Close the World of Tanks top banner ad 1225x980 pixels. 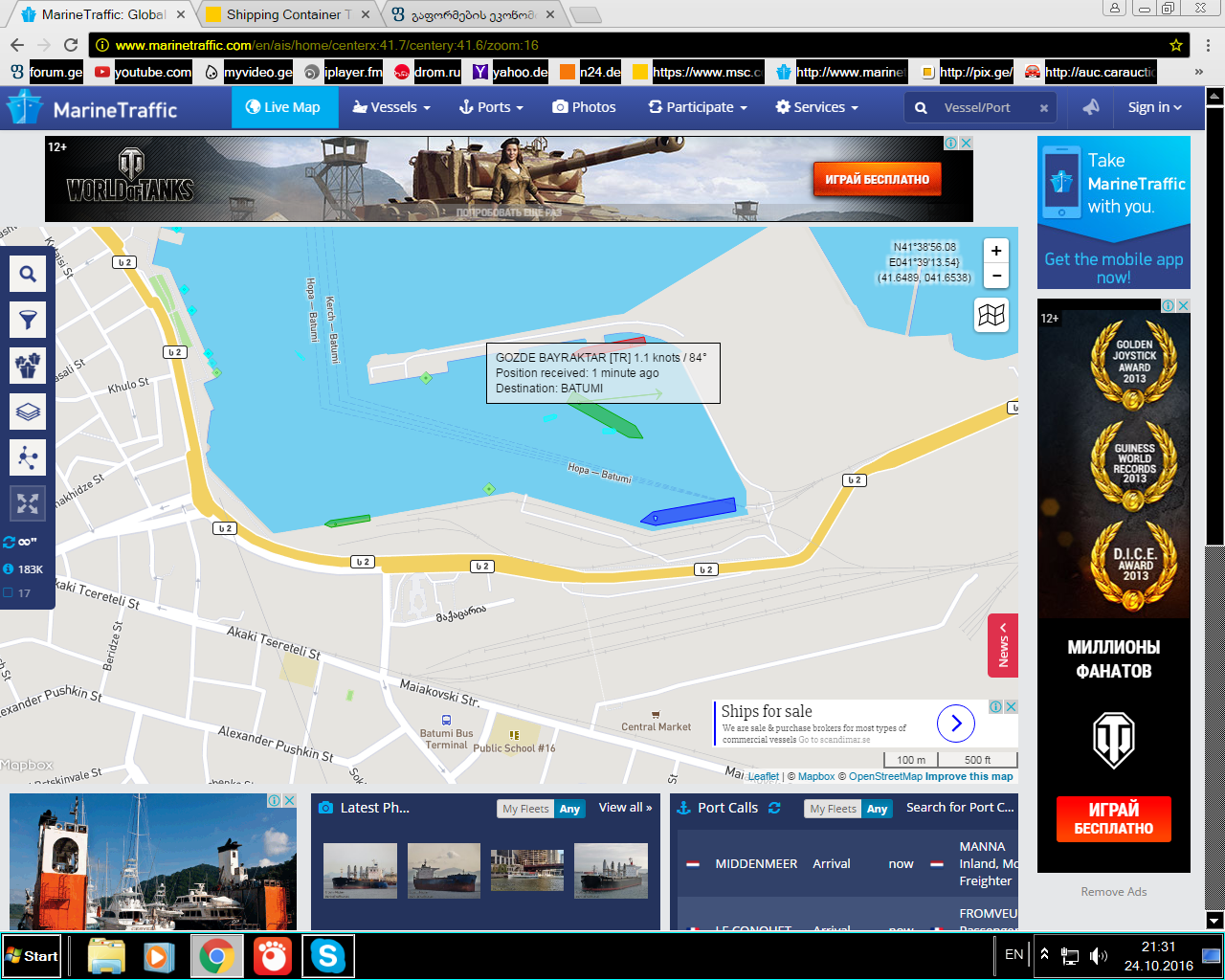click(967, 143)
